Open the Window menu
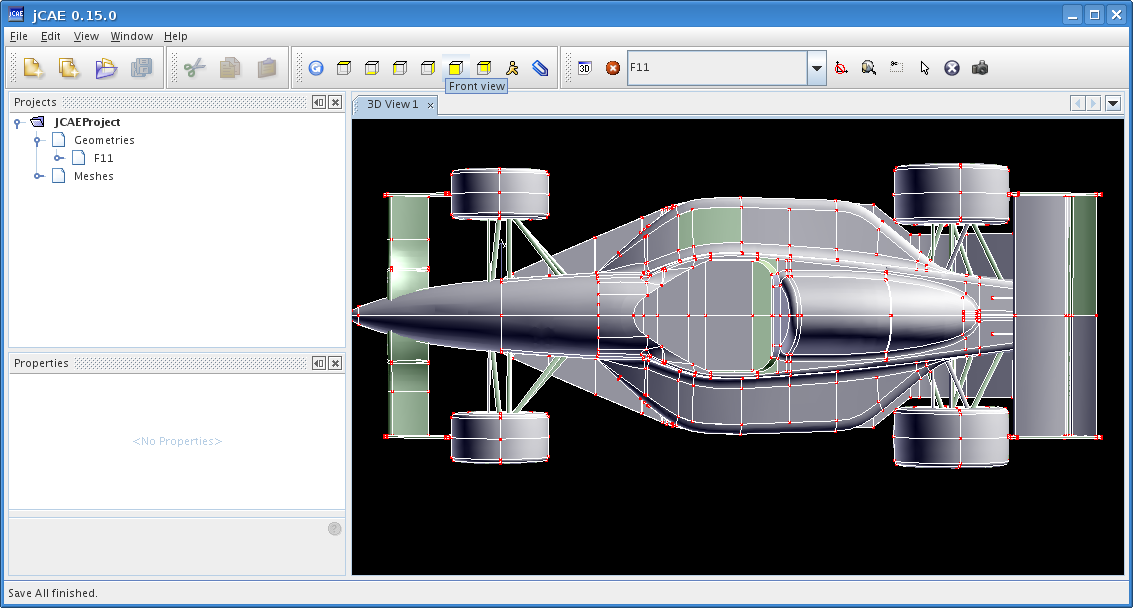The width and height of the screenshot is (1133, 608). [132, 36]
